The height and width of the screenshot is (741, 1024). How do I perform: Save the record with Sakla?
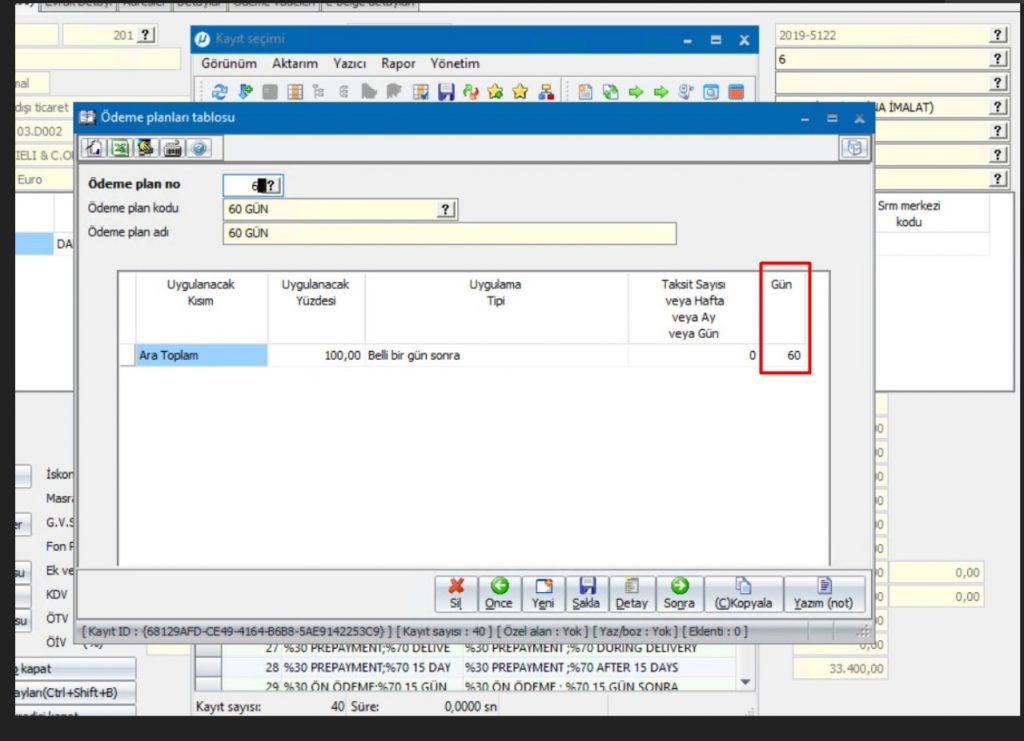[587, 594]
